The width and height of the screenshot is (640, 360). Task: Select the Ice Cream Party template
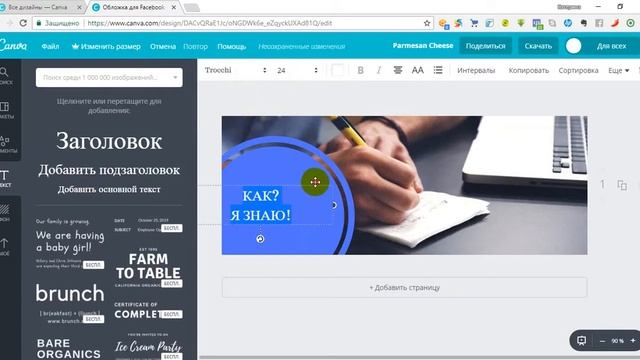148,346
